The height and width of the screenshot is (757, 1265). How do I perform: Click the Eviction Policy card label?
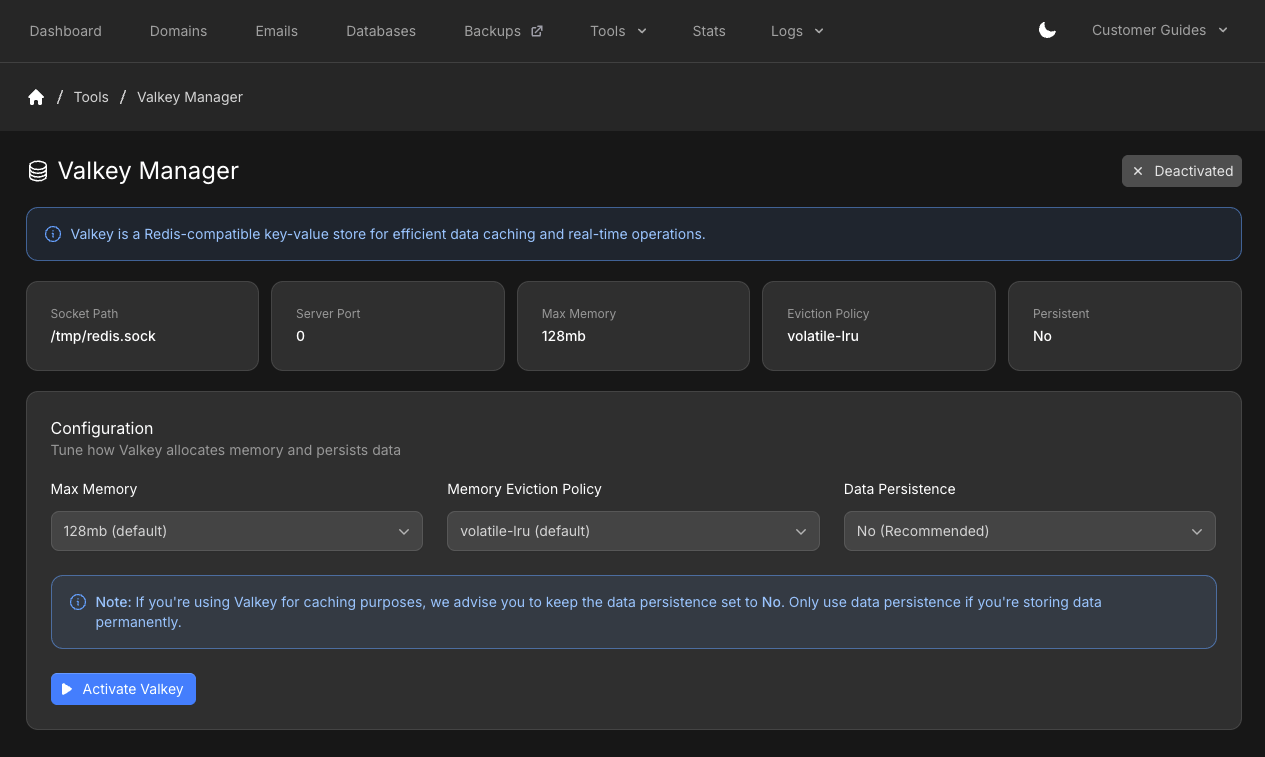point(828,314)
